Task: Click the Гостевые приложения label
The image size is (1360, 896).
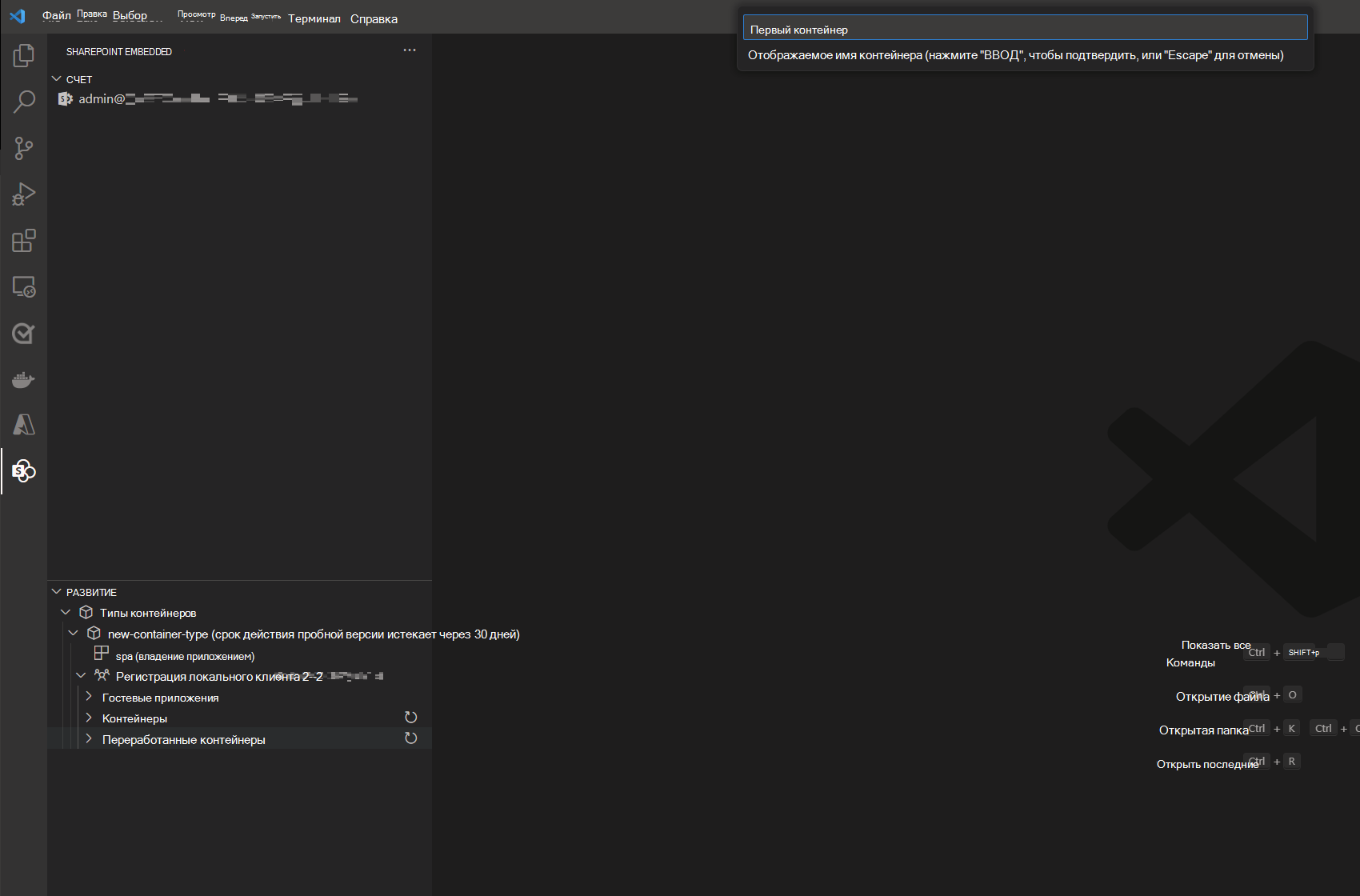Action: click(160, 698)
